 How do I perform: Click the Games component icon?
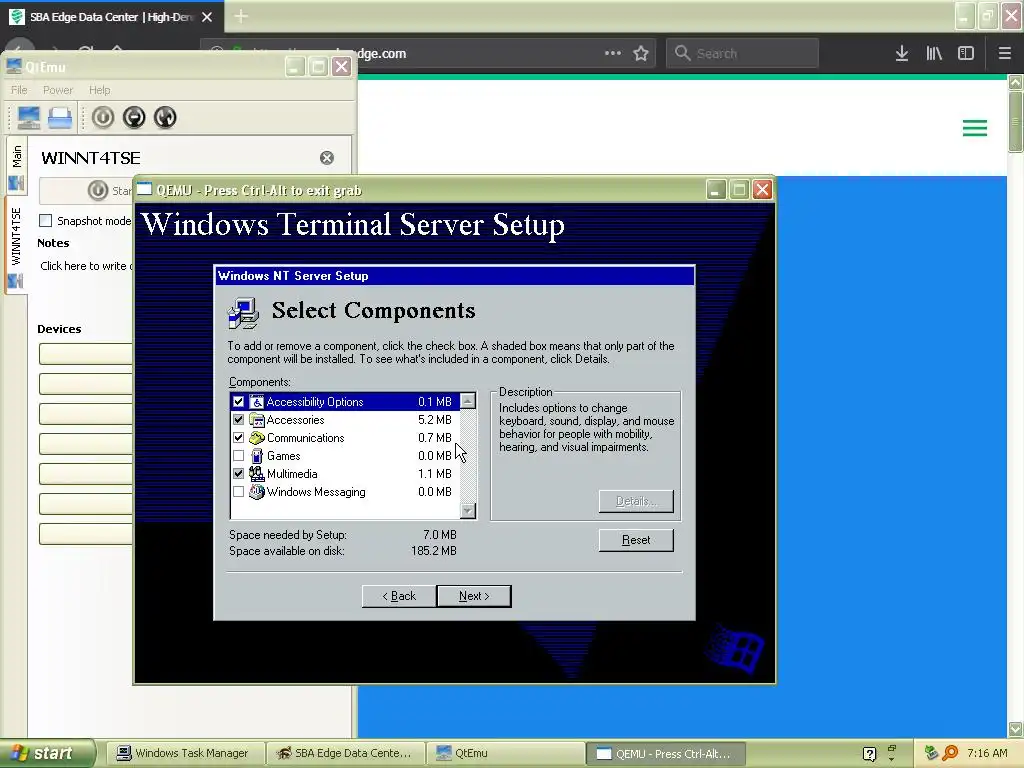coord(257,456)
